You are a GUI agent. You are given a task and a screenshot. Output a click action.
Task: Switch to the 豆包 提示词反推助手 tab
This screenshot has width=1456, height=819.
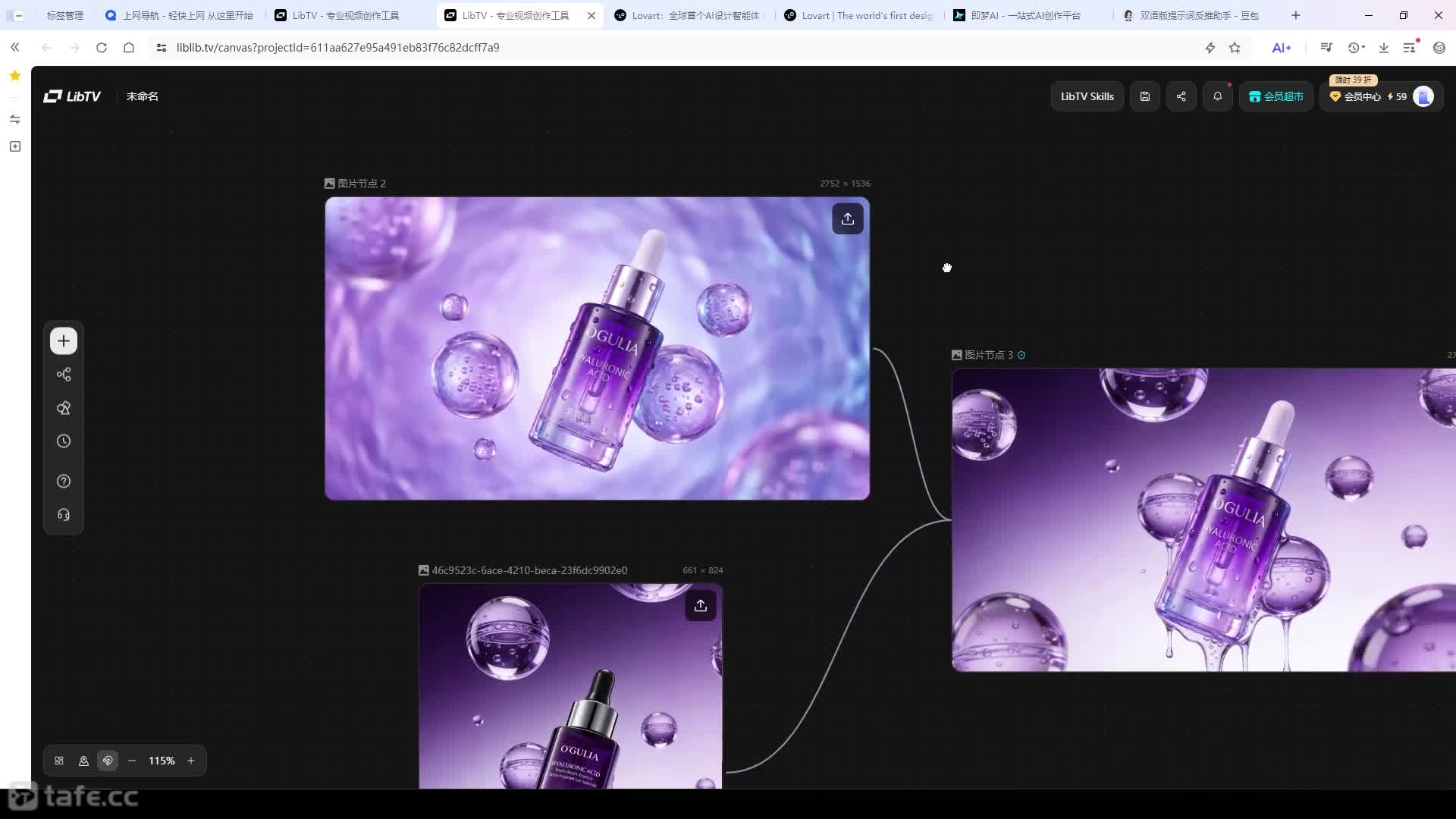pyautogui.click(x=1200, y=15)
